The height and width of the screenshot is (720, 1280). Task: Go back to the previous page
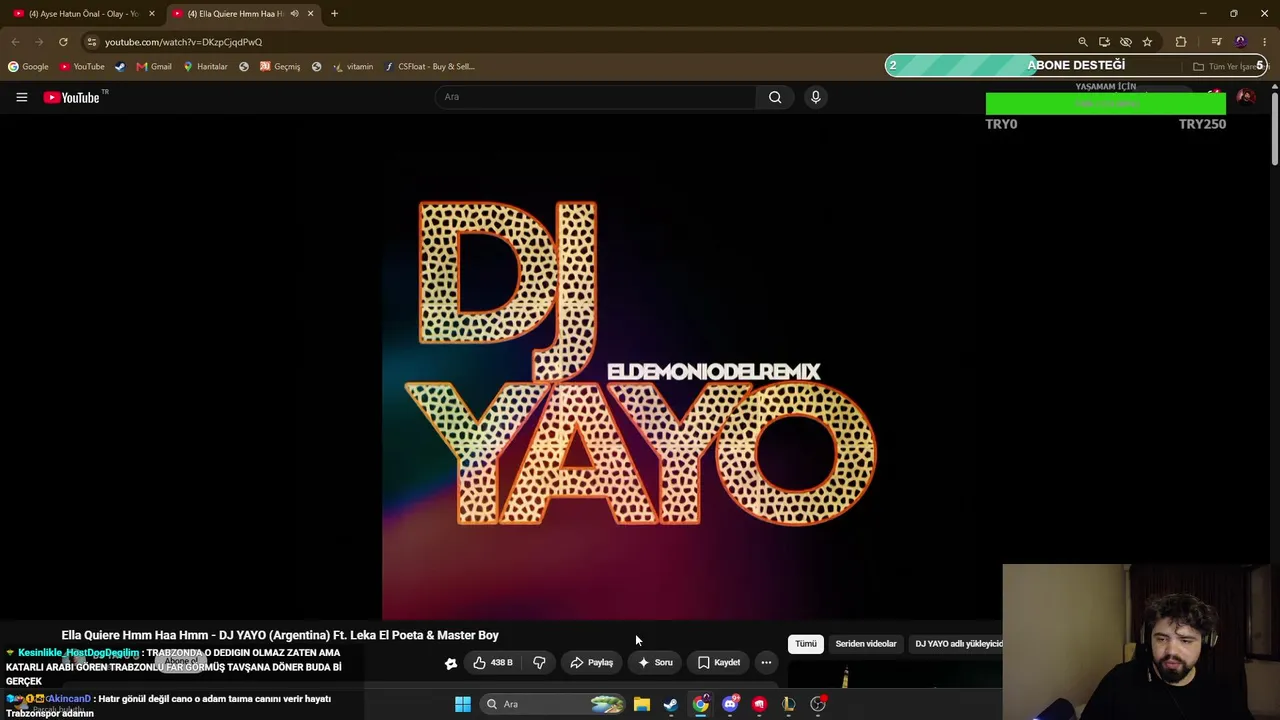[x=15, y=42]
